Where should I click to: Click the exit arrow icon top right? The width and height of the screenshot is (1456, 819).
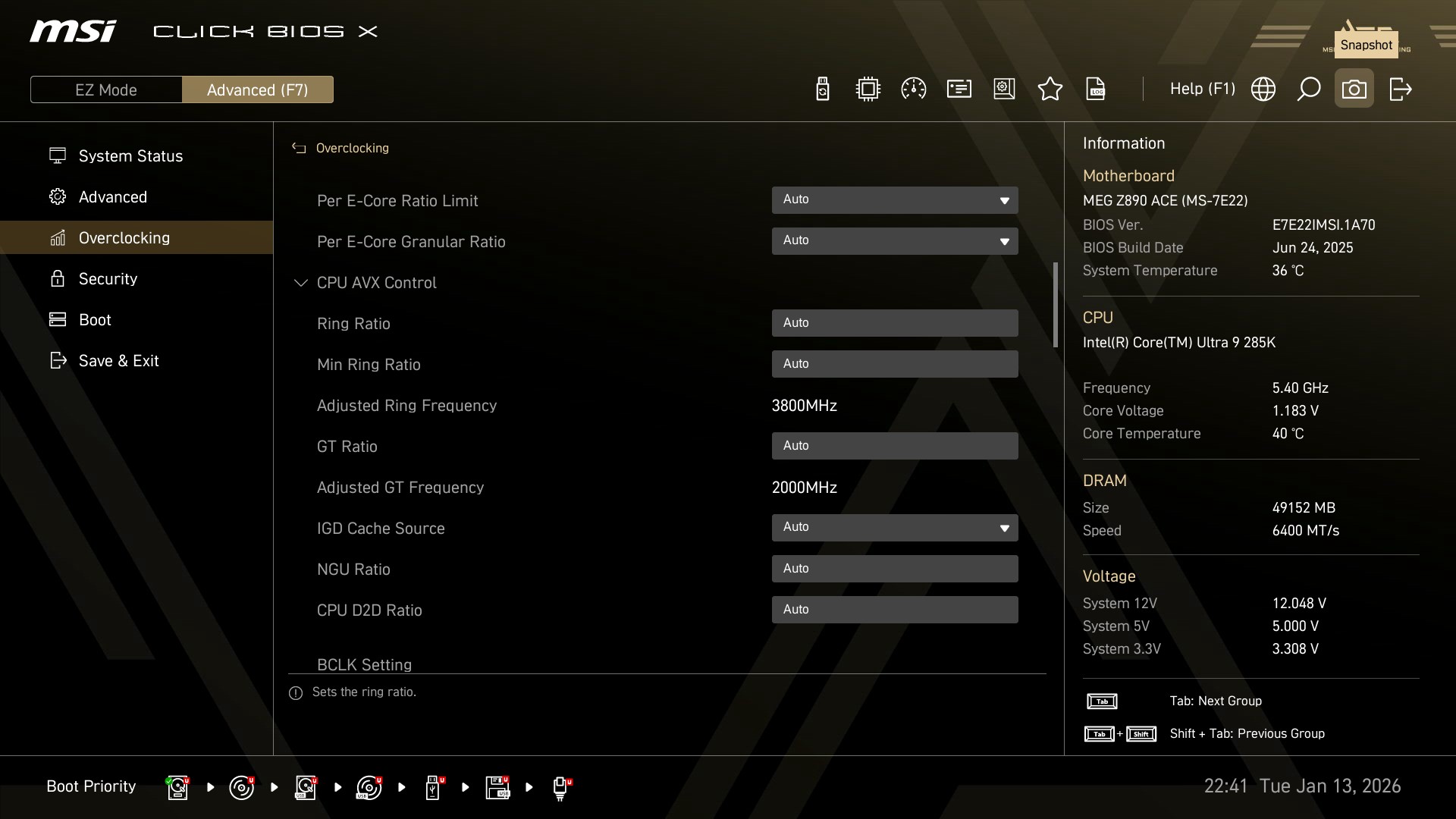click(1400, 89)
